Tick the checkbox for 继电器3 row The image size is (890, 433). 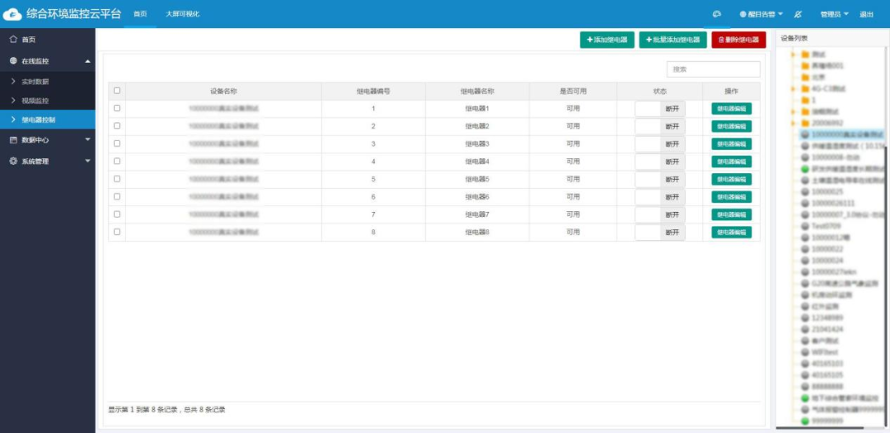point(117,143)
